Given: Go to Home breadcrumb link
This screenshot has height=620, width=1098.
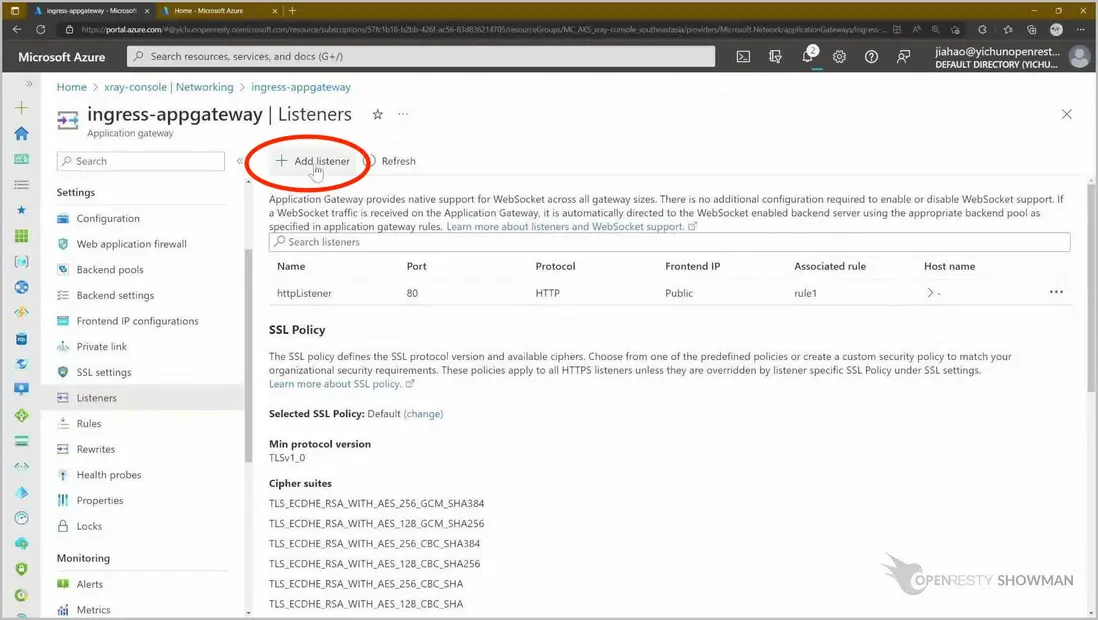Looking at the screenshot, I should [x=71, y=87].
